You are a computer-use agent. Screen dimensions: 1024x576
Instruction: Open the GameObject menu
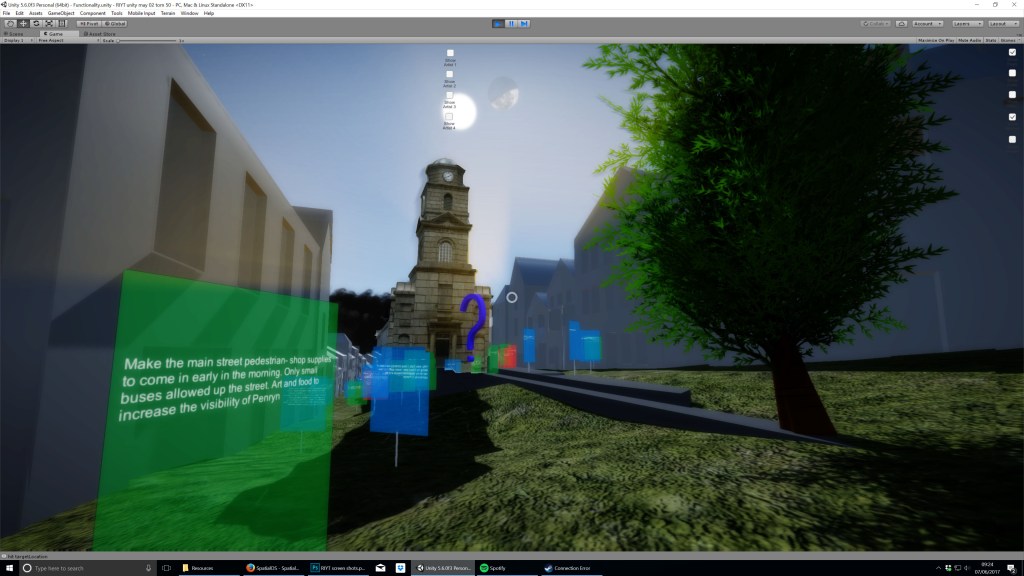pyautogui.click(x=61, y=13)
